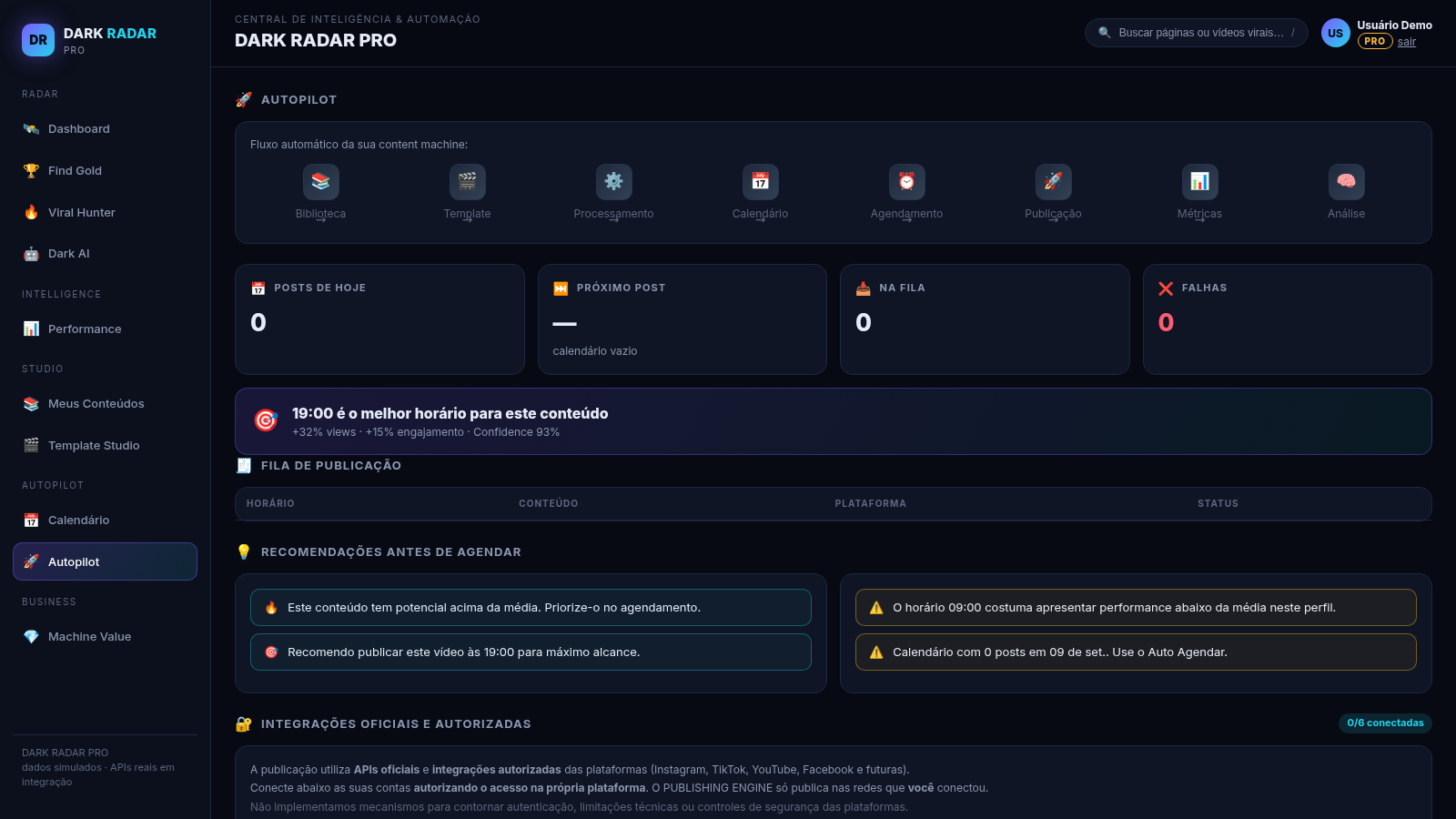Click the 'DARK RADAR PRO' page title

(x=316, y=40)
